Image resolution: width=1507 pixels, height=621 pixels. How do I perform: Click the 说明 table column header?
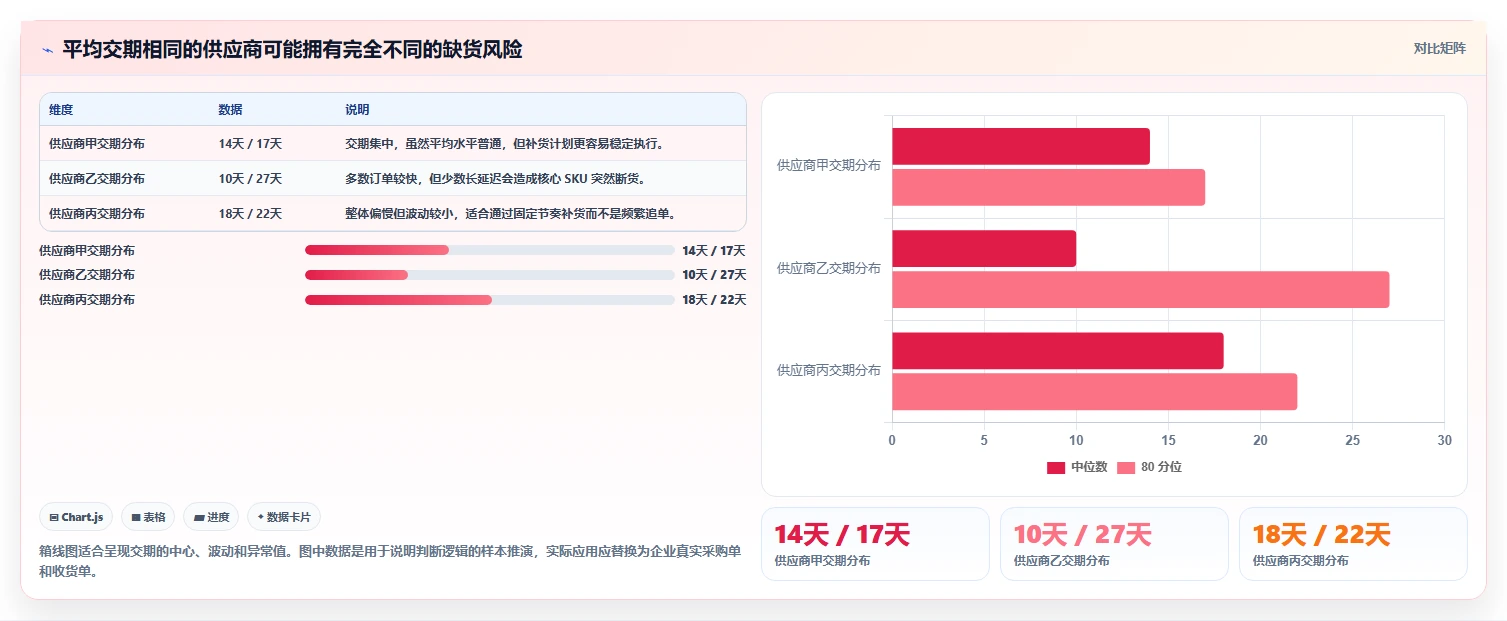point(357,110)
